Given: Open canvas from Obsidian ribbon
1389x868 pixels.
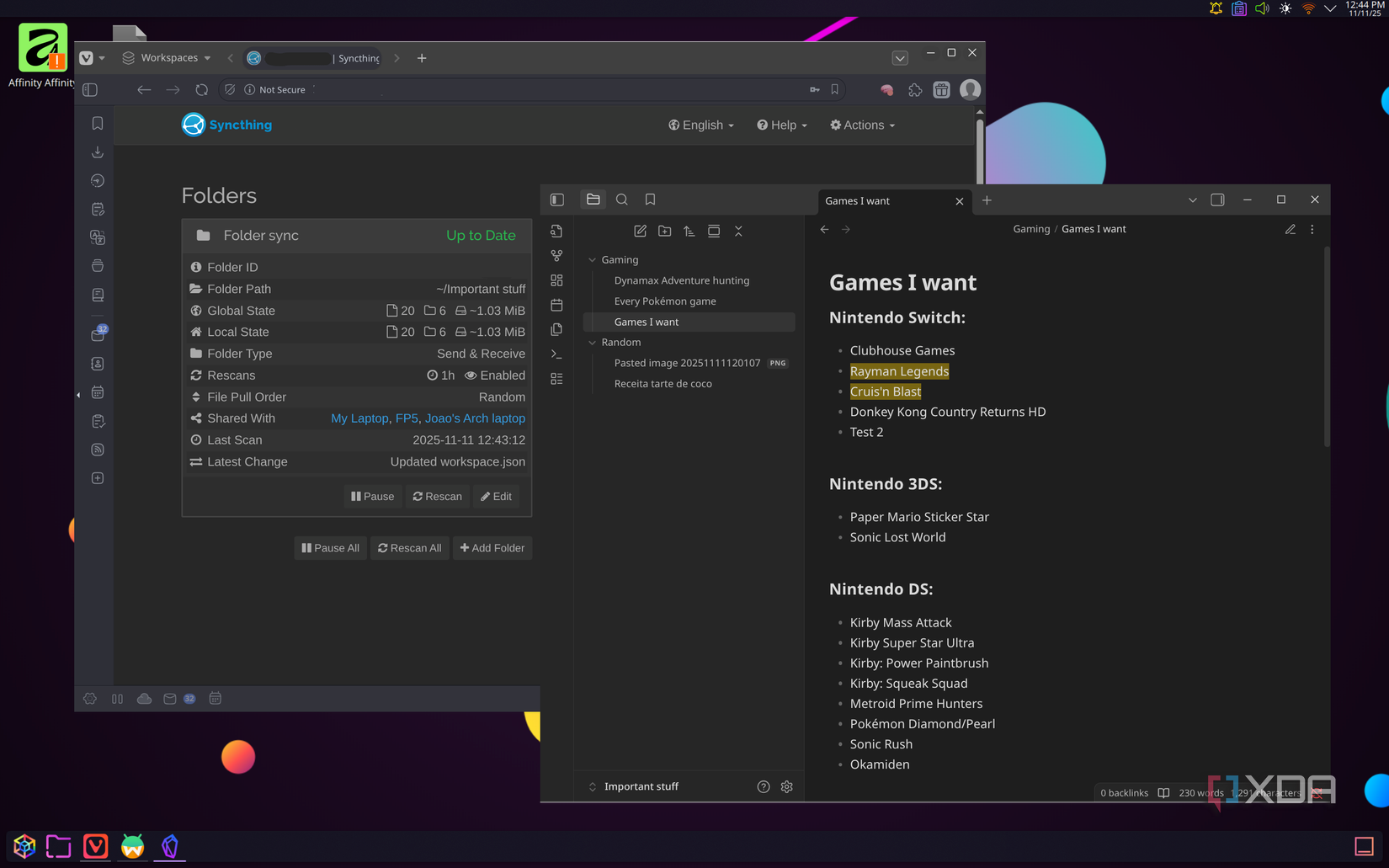Looking at the screenshot, I should pos(556,280).
